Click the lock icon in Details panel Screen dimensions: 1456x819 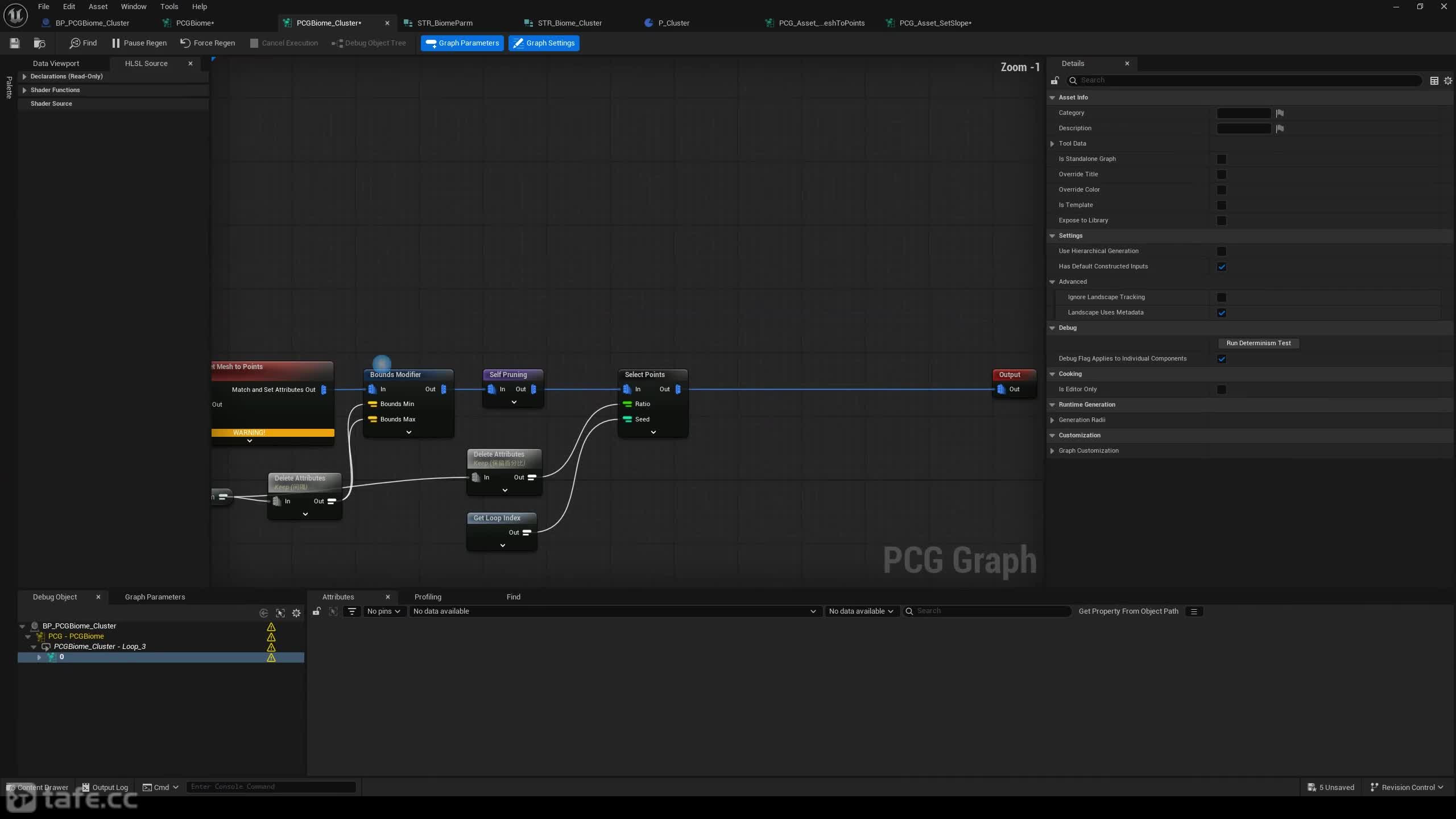click(1055, 80)
